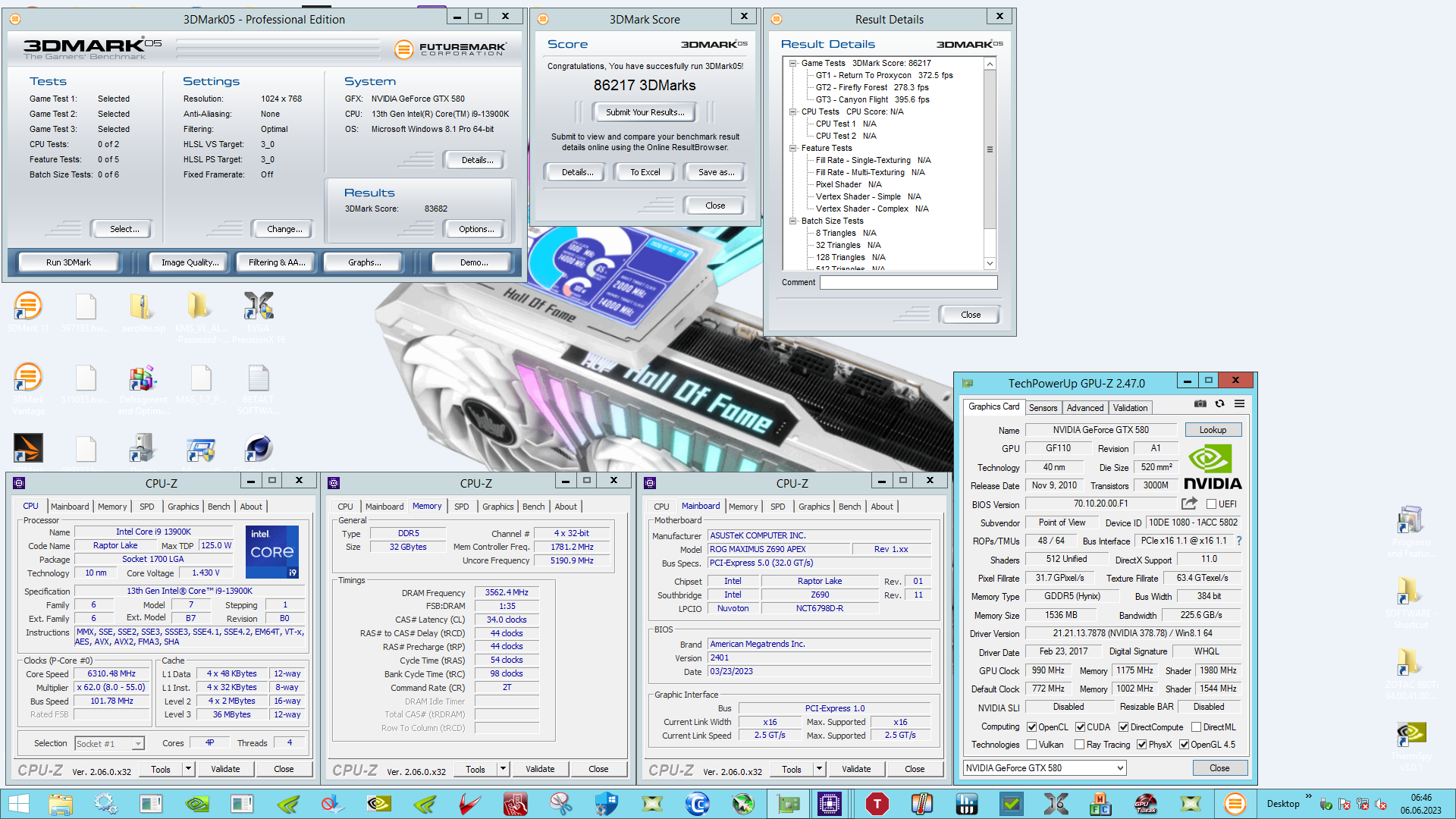Click the Result Details scrollbar up arrow
Image resolution: width=1456 pixels, height=819 pixels.
(x=990, y=64)
